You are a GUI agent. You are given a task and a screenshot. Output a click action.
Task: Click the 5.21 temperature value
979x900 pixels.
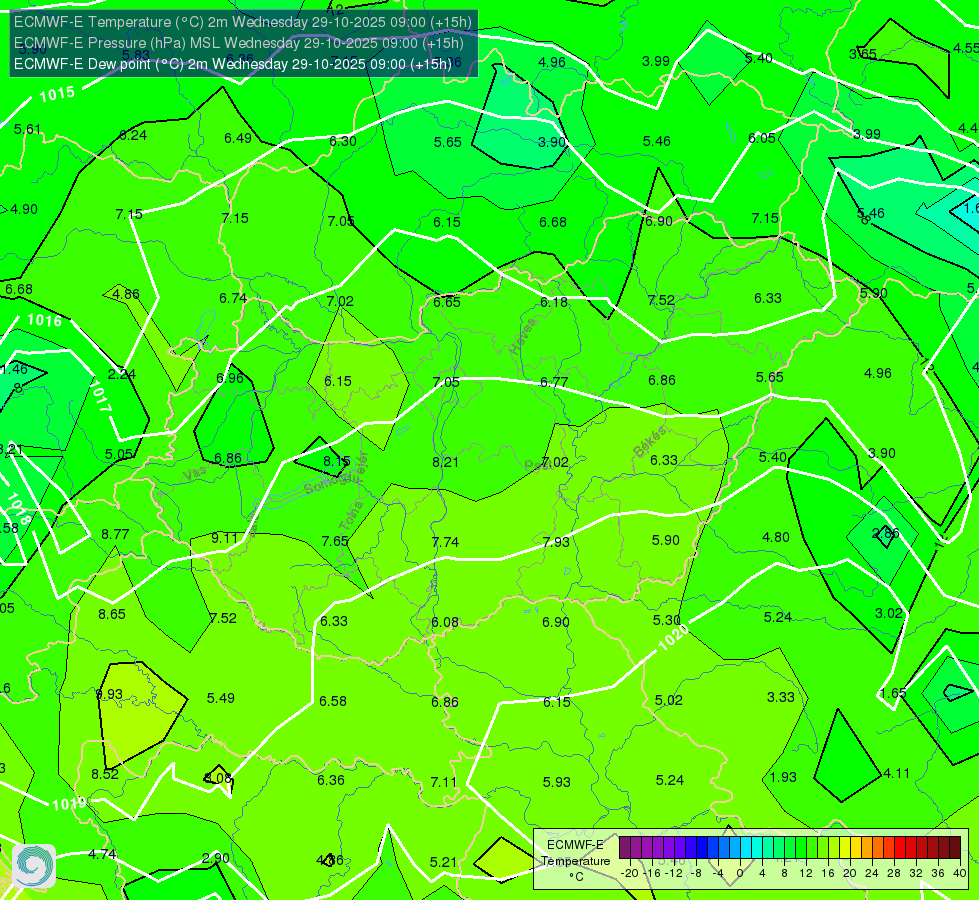point(443,862)
